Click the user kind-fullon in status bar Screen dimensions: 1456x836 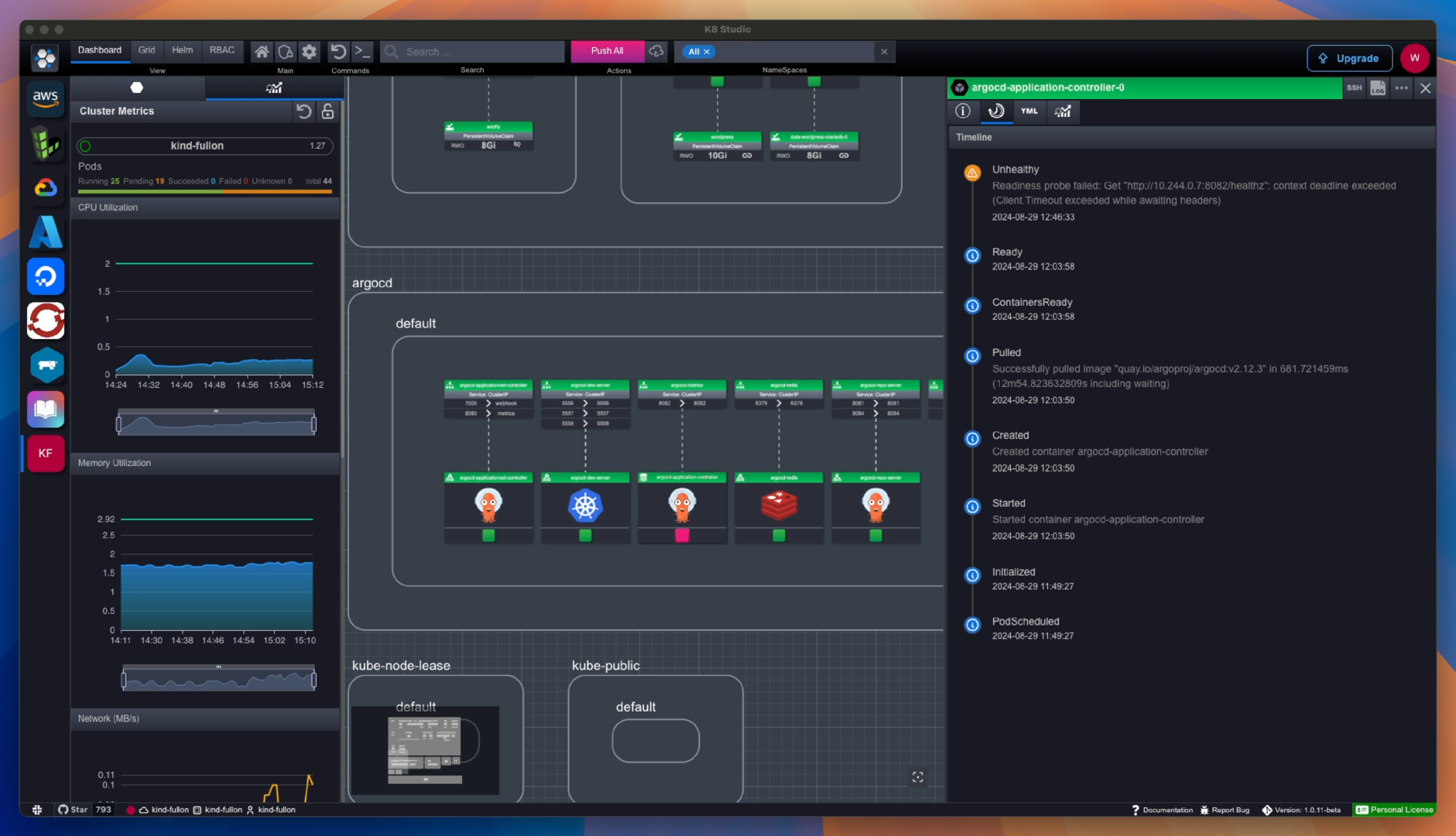pyautogui.click(x=270, y=810)
